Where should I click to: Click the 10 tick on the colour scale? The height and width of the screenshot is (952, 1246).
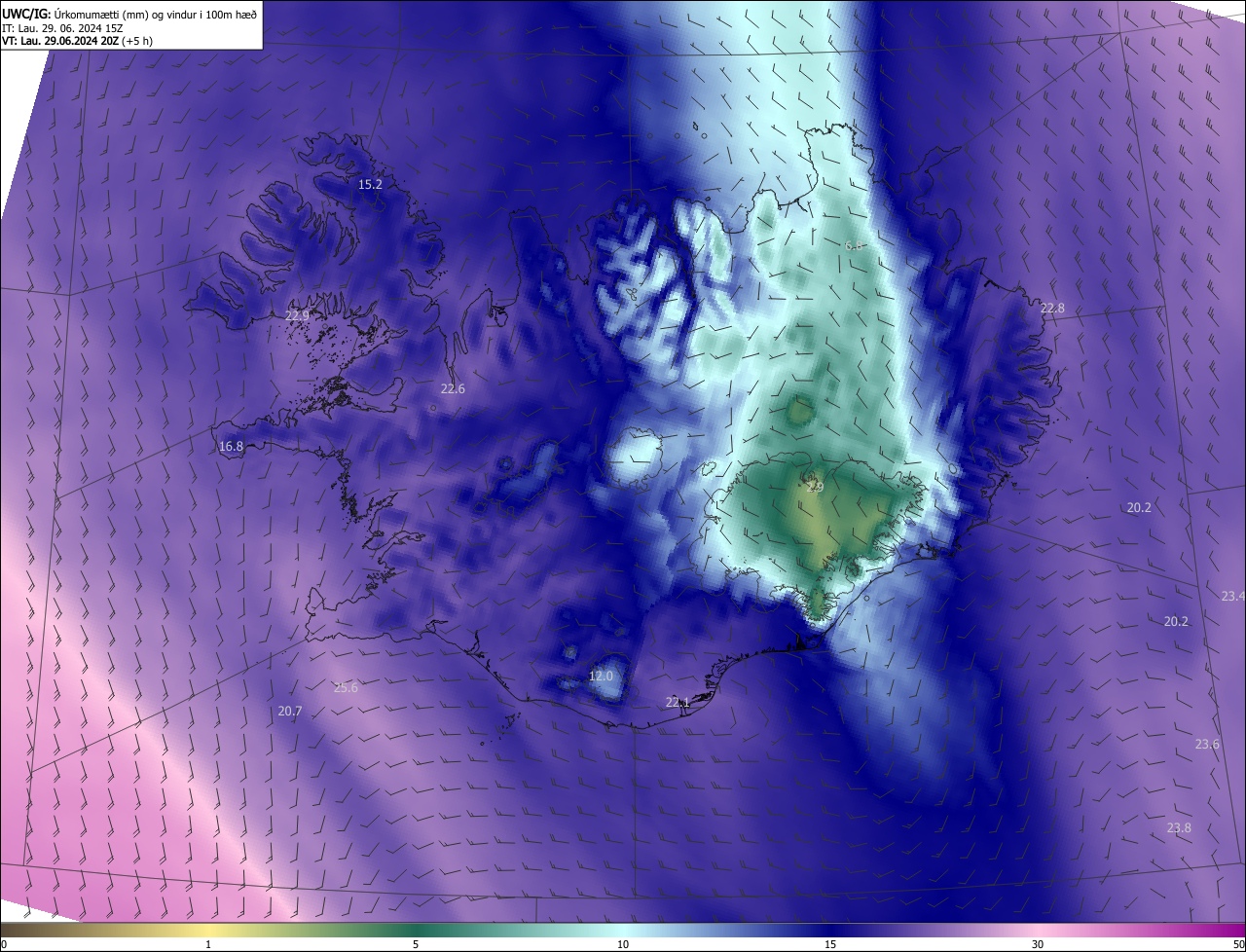623,945
